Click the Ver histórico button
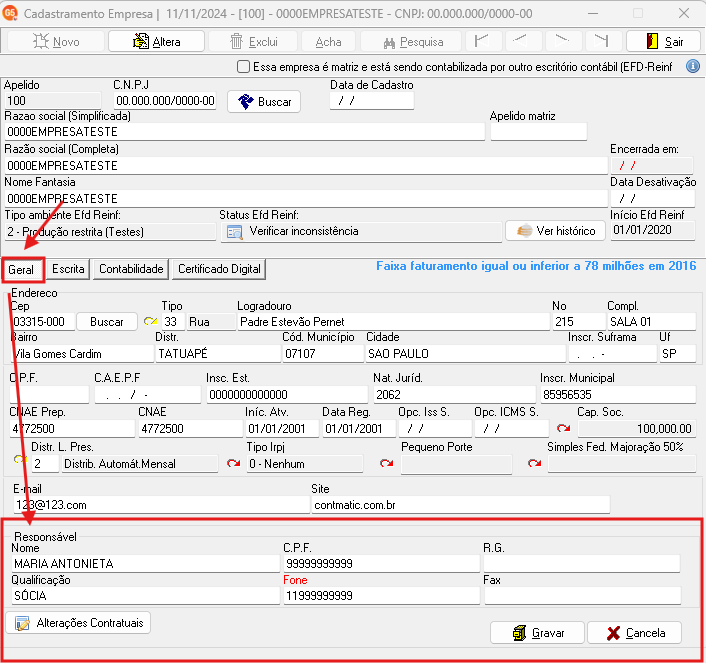The width and height of the screenshot is (706, 663). [x=555, y=231]
